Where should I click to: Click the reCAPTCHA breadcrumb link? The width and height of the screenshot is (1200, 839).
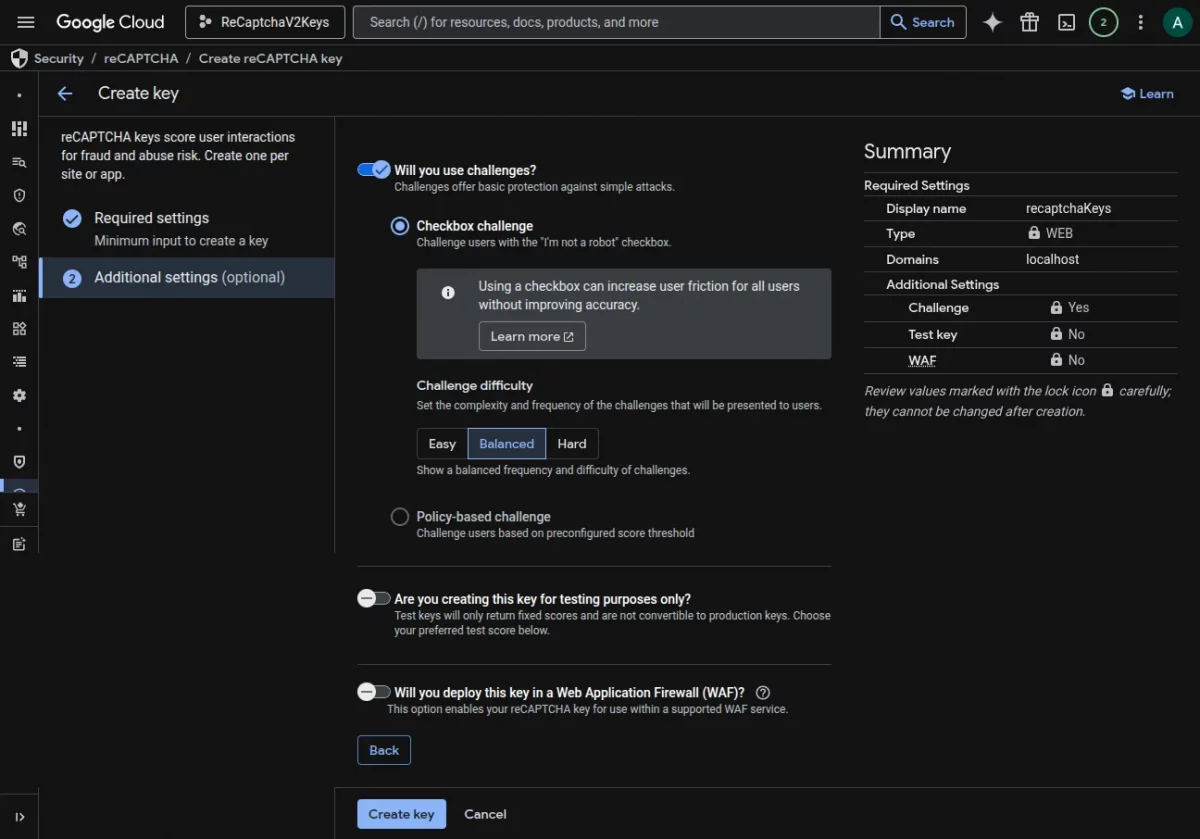pos(141,58)
